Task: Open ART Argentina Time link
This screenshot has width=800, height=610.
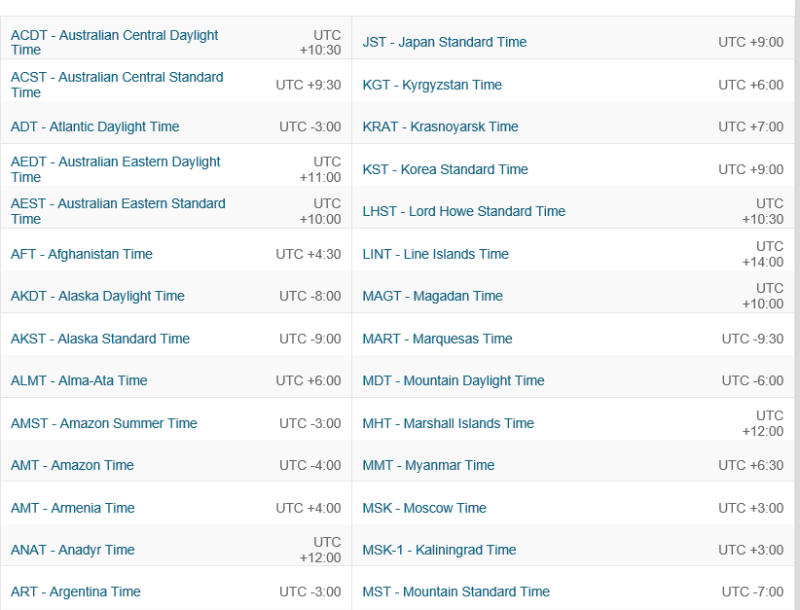Action: [76, 592]
